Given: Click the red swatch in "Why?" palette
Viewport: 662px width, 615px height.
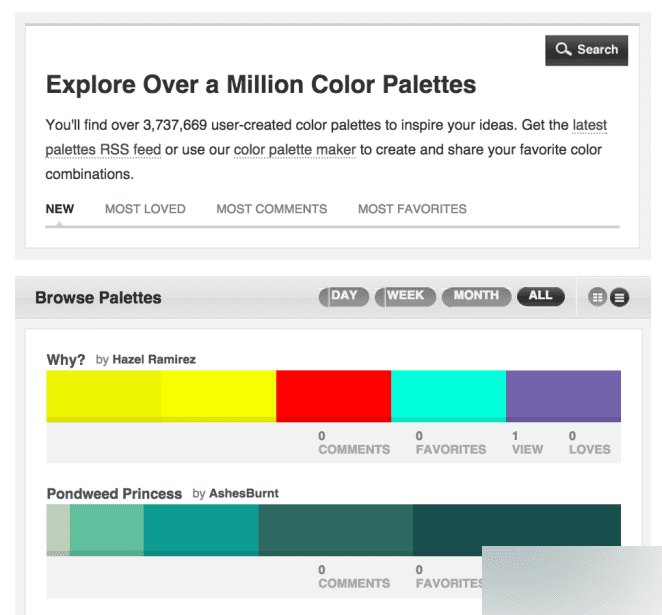Looking at the screenshot, I should [x=333, y=396].
